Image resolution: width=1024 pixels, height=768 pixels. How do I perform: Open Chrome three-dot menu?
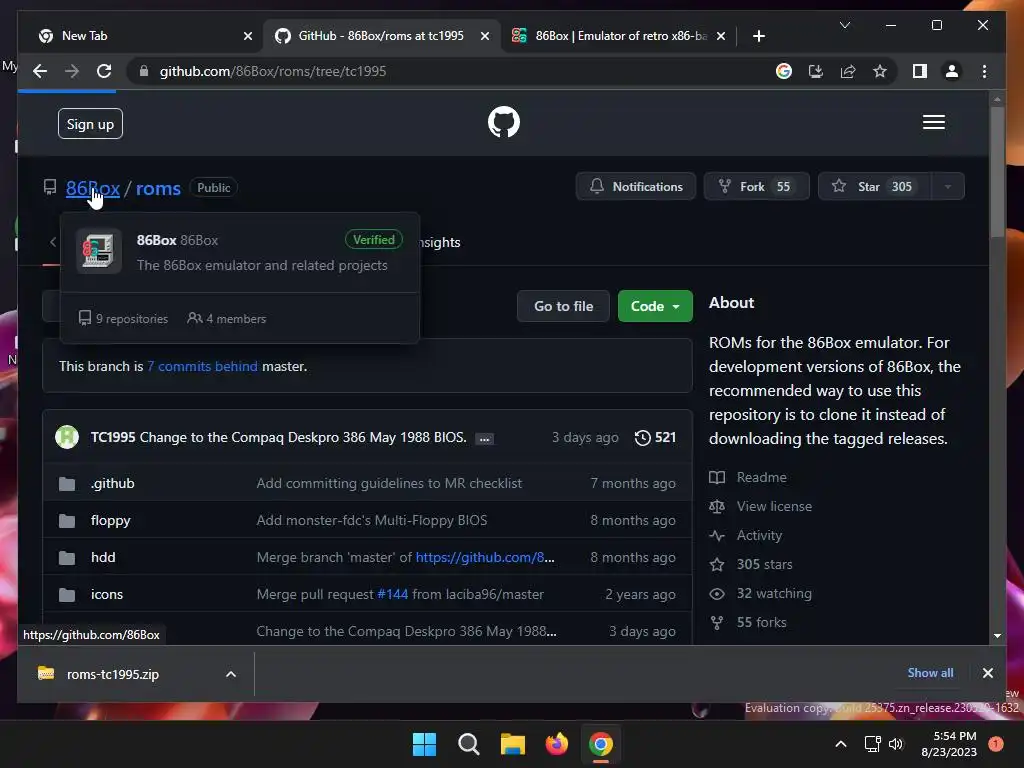[984, 71]
